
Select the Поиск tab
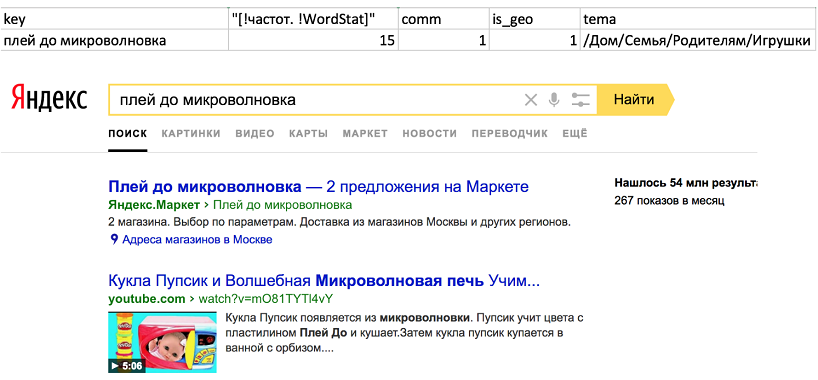tap(128, 134)
